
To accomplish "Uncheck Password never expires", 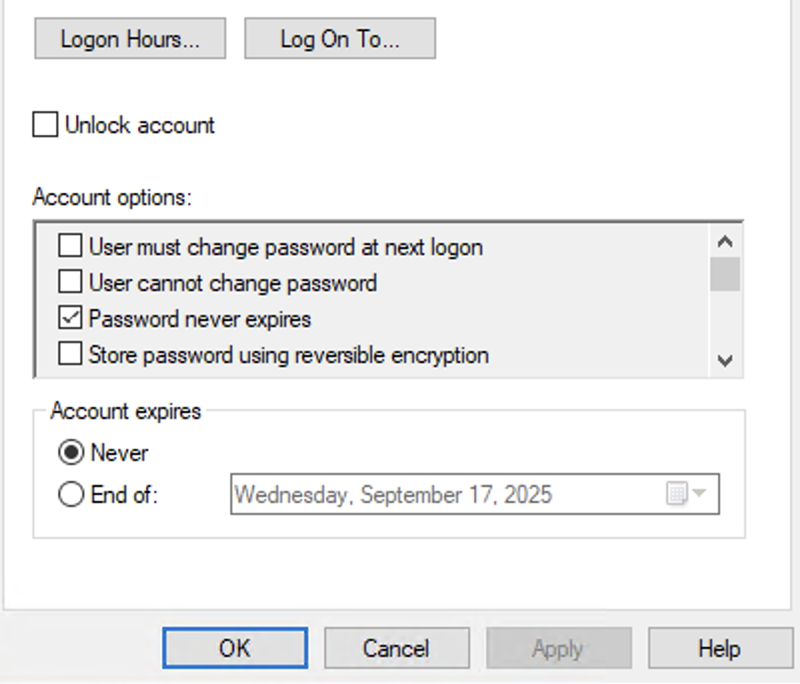I will tap(69, 319).
